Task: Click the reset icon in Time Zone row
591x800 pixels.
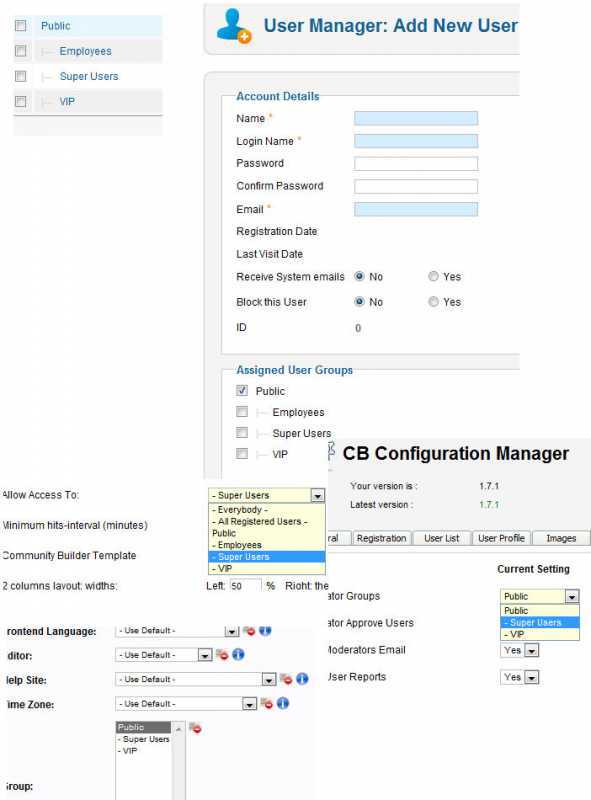Action: click(x=266, y=704)
